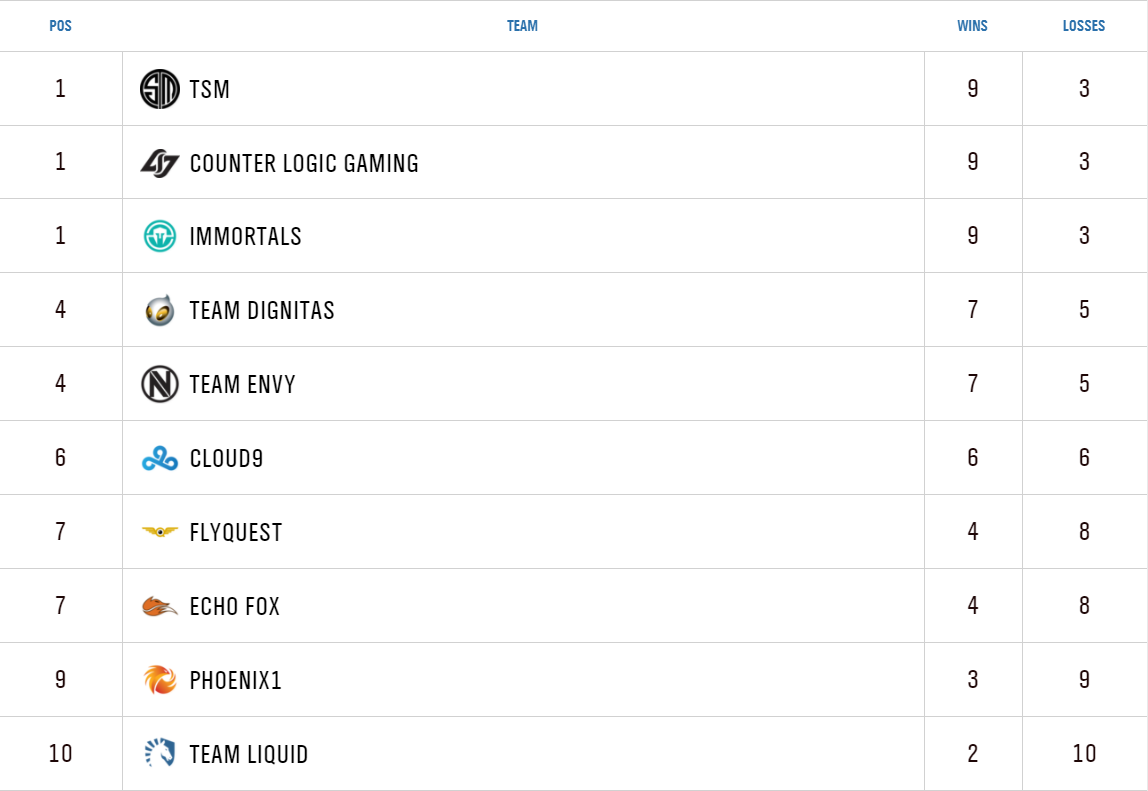Image resolution: width=1148 pixels, height=791 pixels.
Task: Open the TSM team name link
Action: click(x=210, y=89)
